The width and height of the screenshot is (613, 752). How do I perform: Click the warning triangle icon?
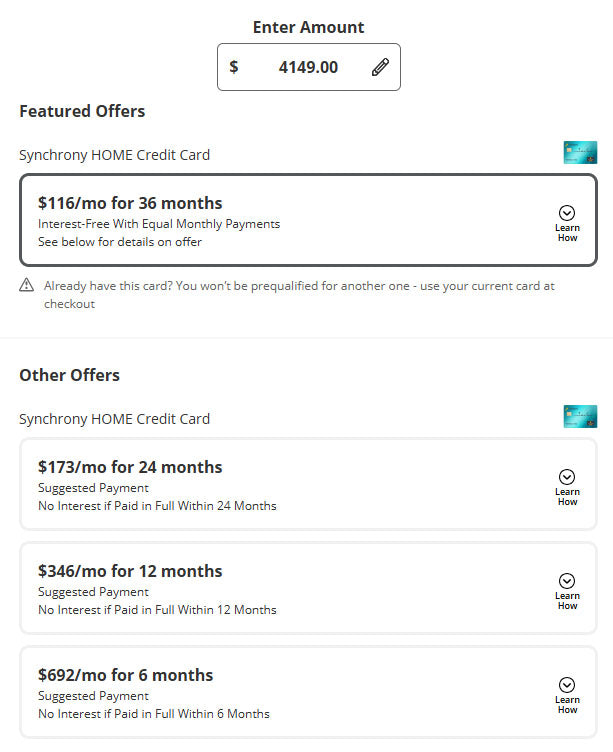(27, 286)
